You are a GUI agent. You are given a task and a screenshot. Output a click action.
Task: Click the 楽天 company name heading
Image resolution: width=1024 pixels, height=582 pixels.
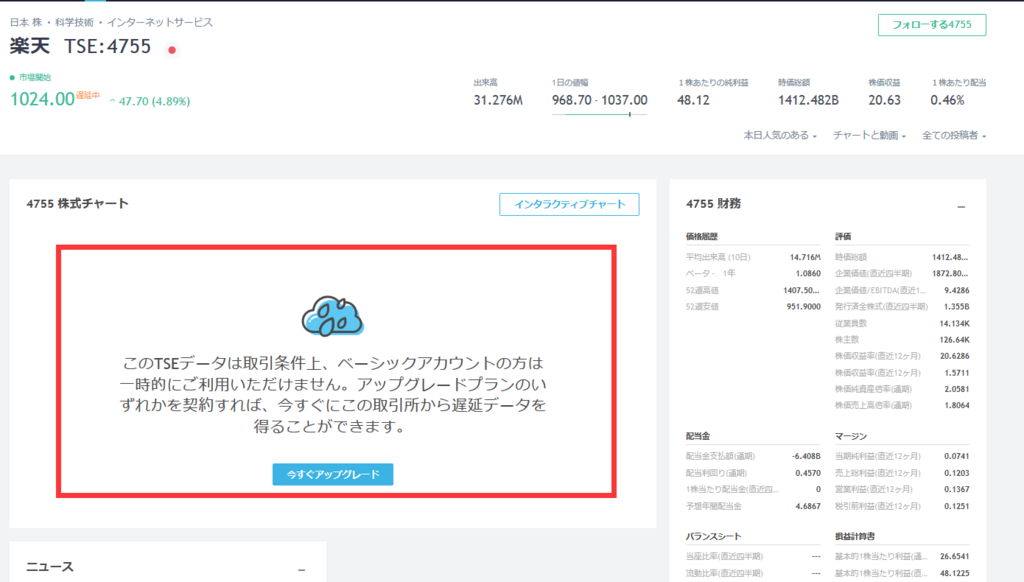coord(29,46)
